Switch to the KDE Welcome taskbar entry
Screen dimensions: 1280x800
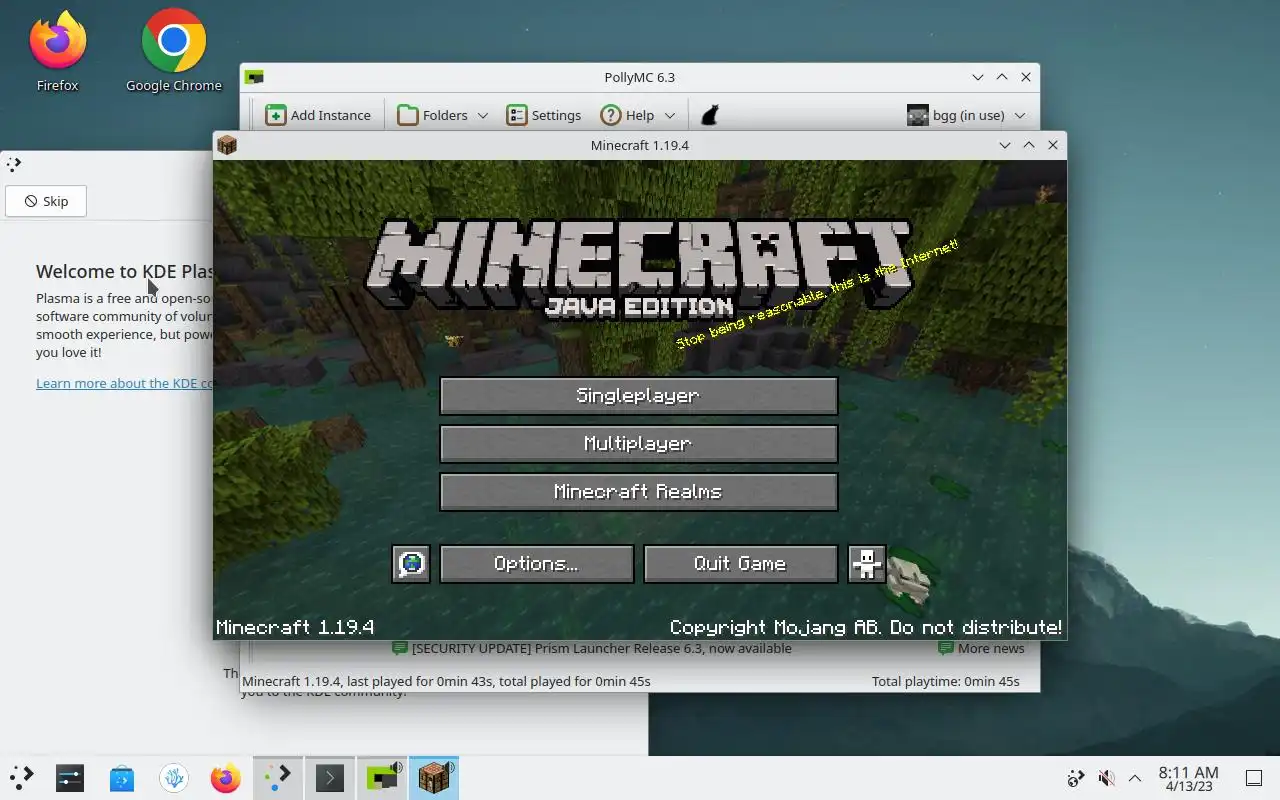click(278, 778)
